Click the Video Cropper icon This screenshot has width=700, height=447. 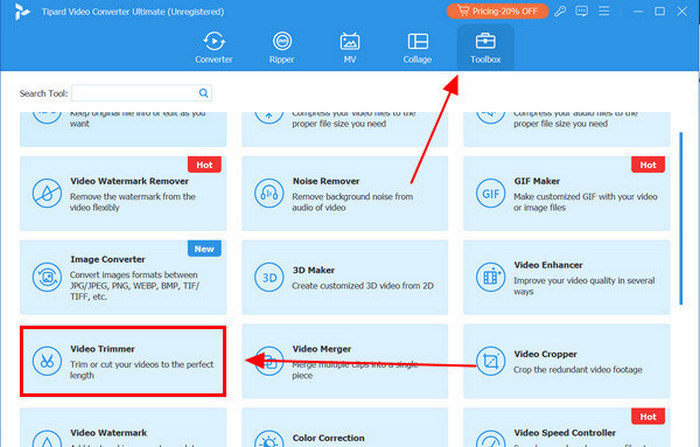(490, 361)
